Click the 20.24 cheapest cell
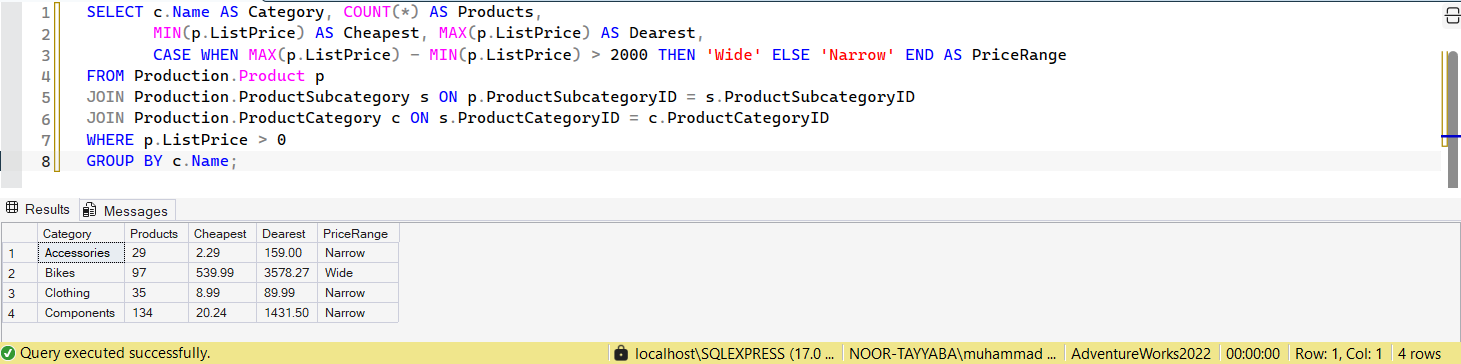This screenshot has height=364, width=1461. point(221,313)
